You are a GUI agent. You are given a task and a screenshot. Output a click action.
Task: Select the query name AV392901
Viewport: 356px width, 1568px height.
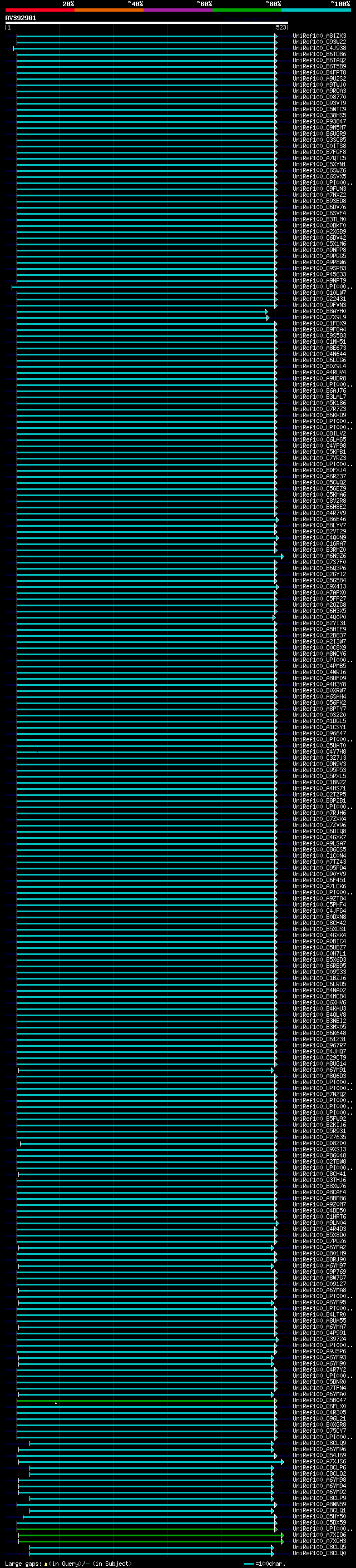click(x=21, y=18)
